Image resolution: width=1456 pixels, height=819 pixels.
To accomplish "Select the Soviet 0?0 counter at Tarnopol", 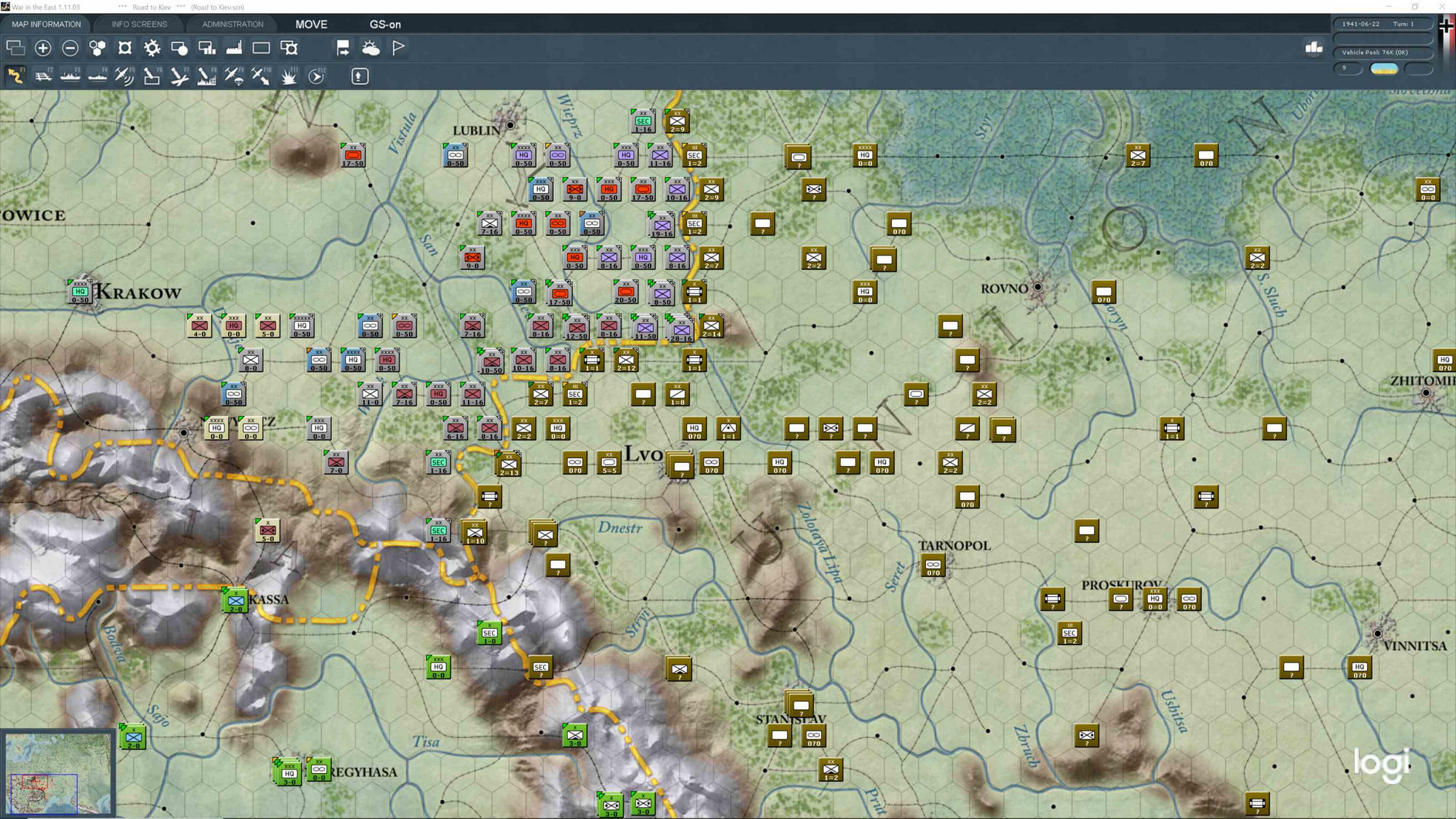I will pos(933,565).
